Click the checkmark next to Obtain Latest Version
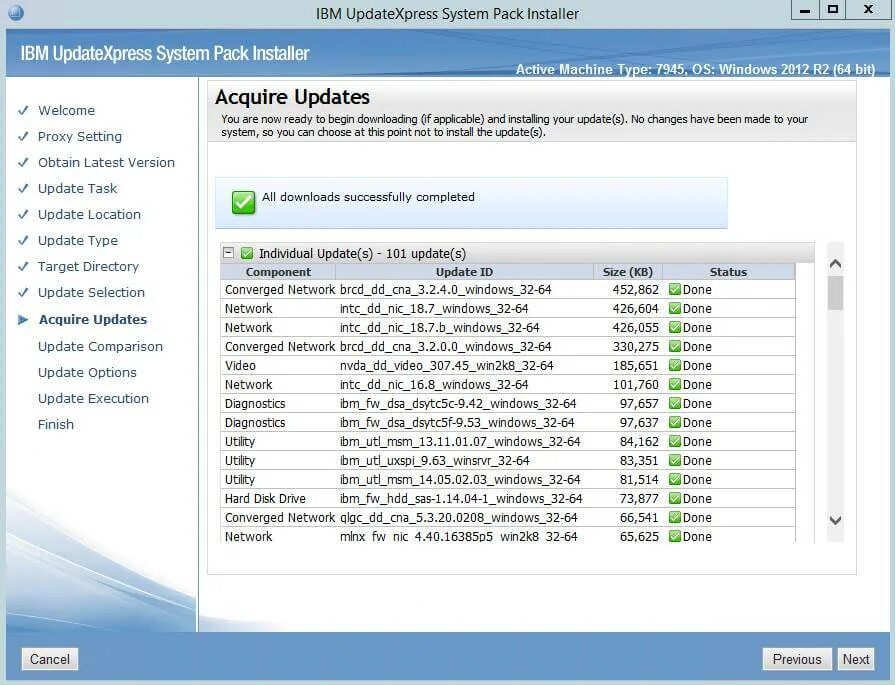Viewport: 895px width, 685px height. [23, 162]
